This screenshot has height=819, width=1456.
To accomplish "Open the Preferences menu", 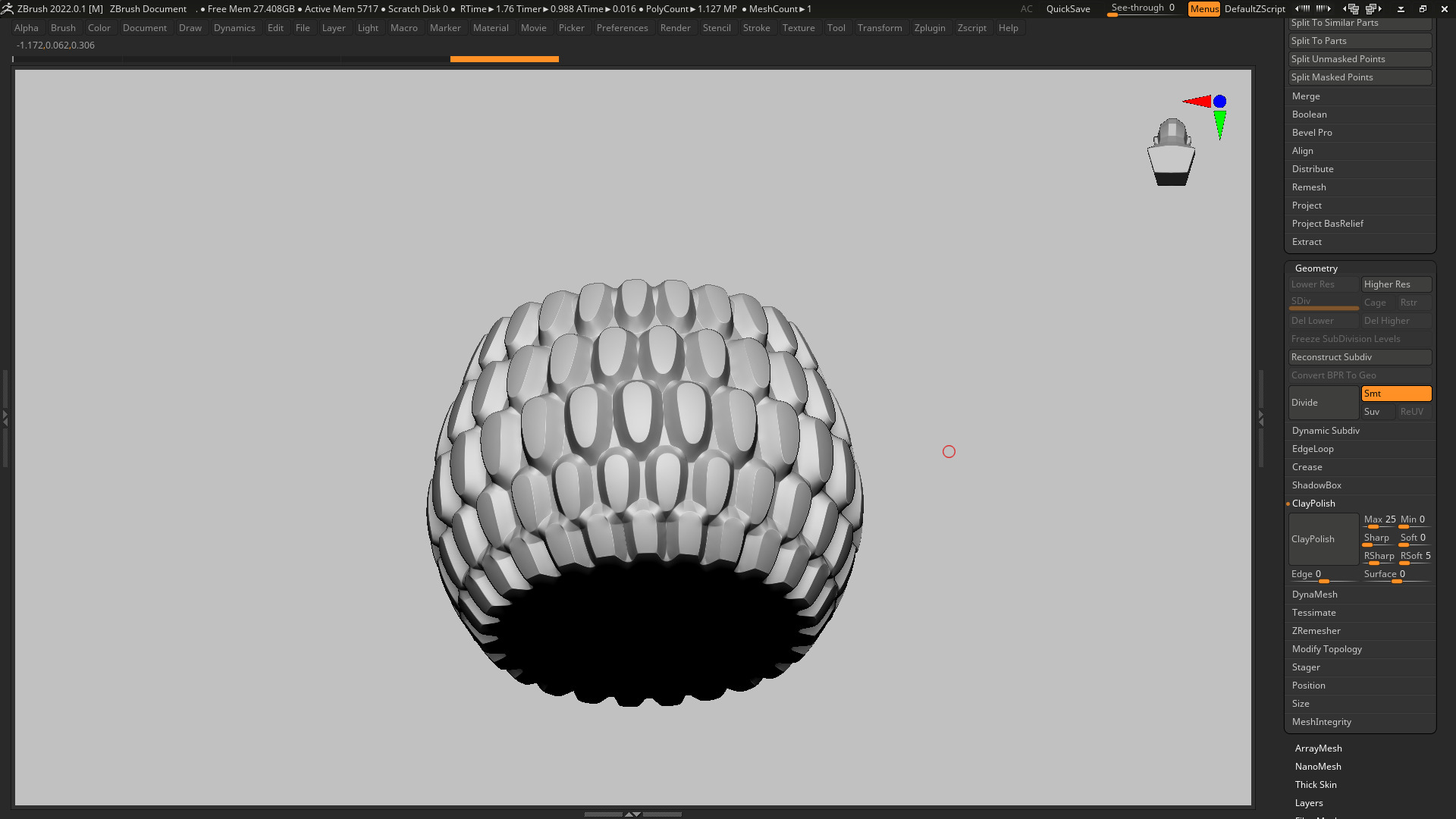I will click(622, 28).
